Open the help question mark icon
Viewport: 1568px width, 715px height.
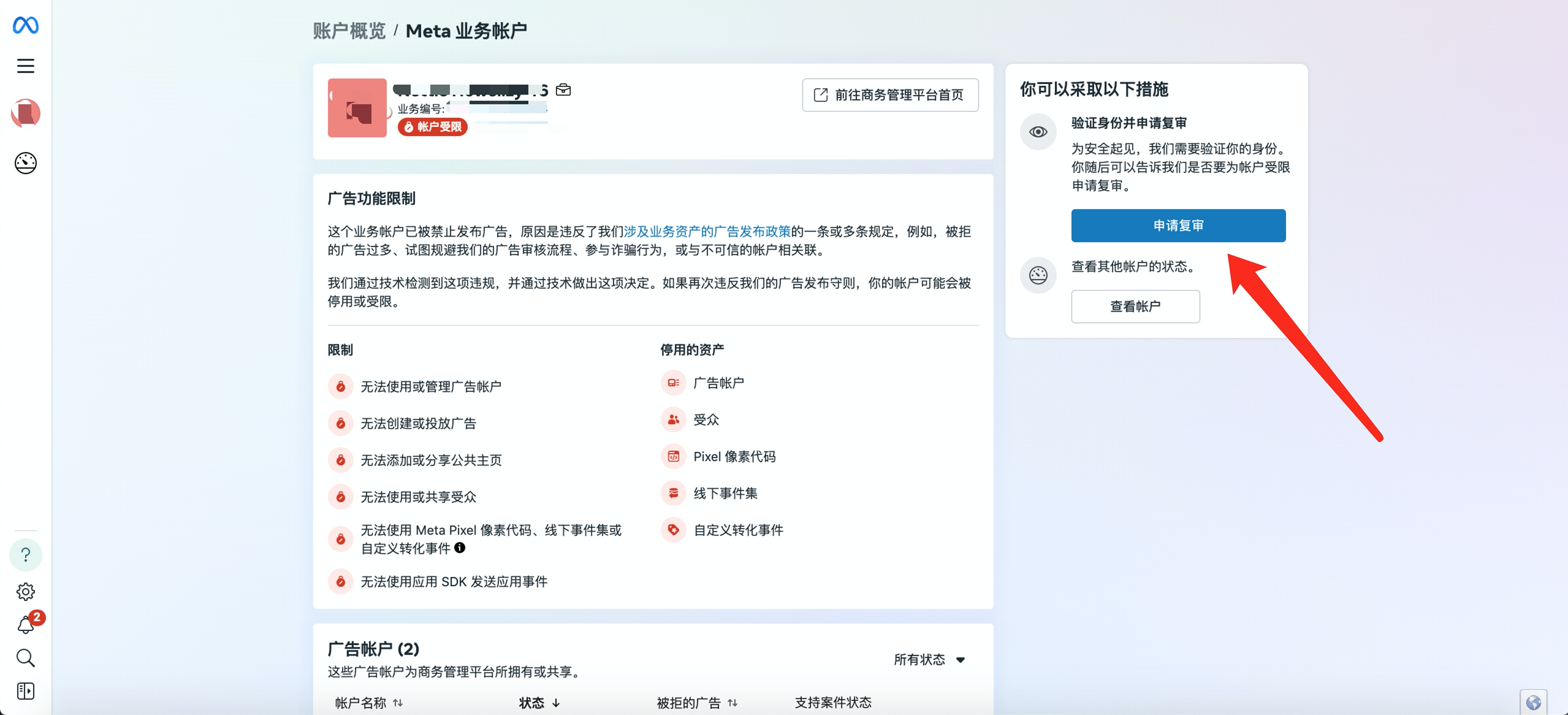[26, 555]
